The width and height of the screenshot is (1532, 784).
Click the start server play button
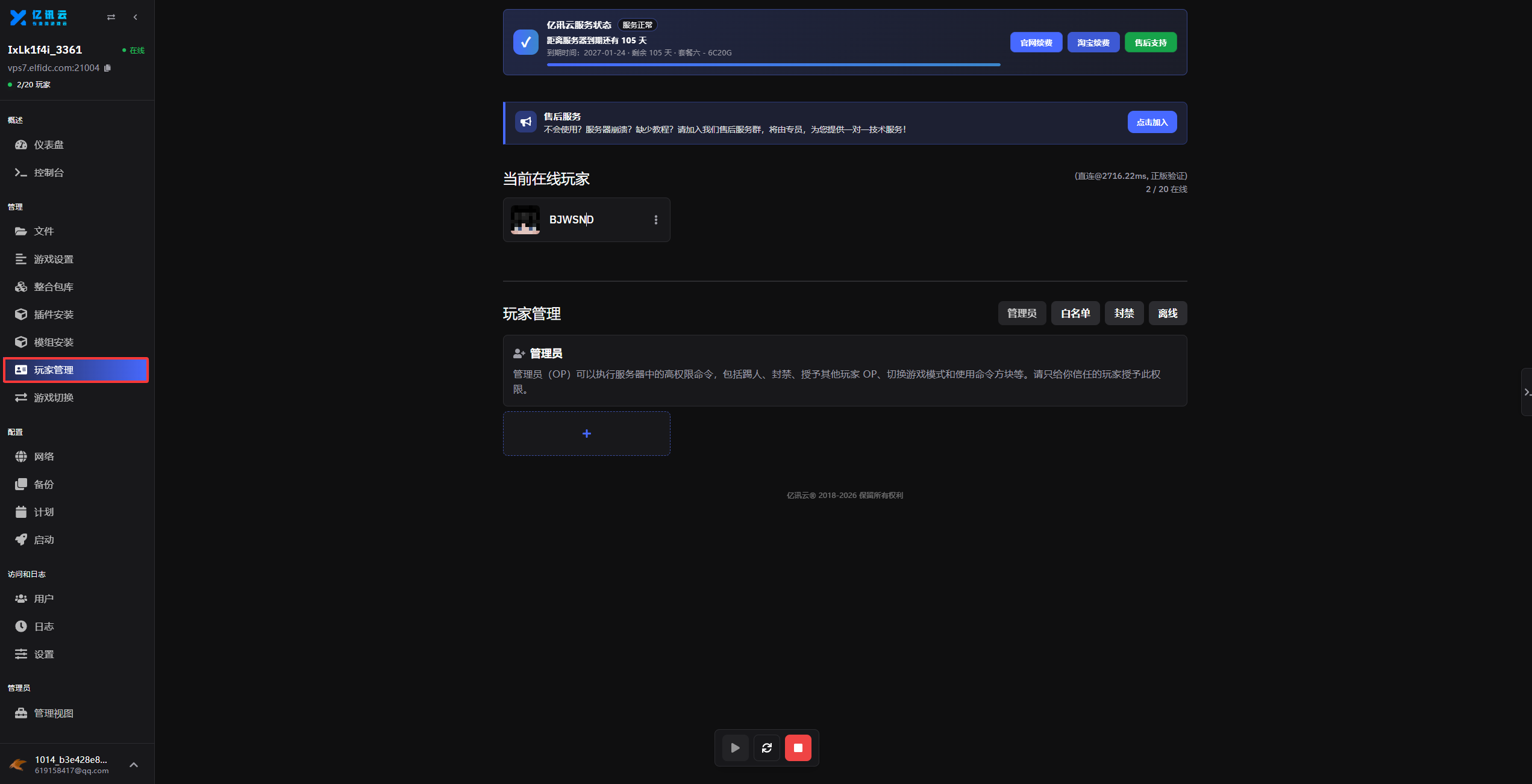click(x=736, y=748)
